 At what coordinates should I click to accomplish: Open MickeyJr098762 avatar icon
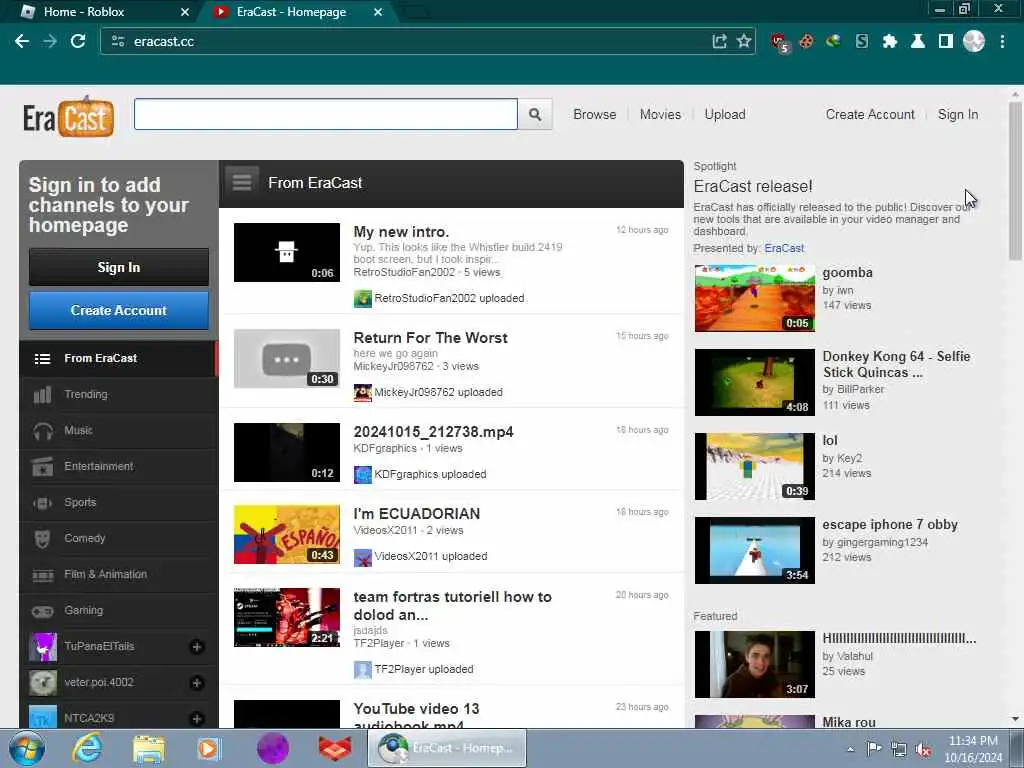pos(362,392)
